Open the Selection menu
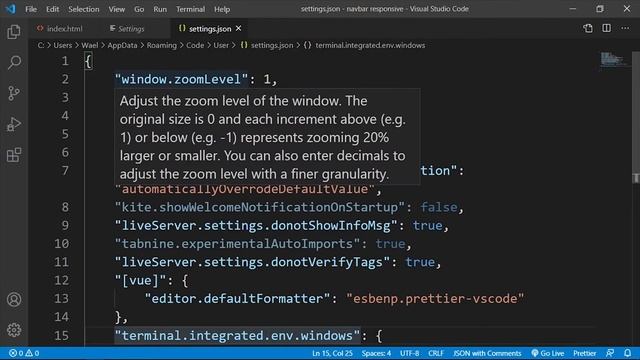Viewport: 640px width, 360px height. pyautogui.click(x=83, y=9)
